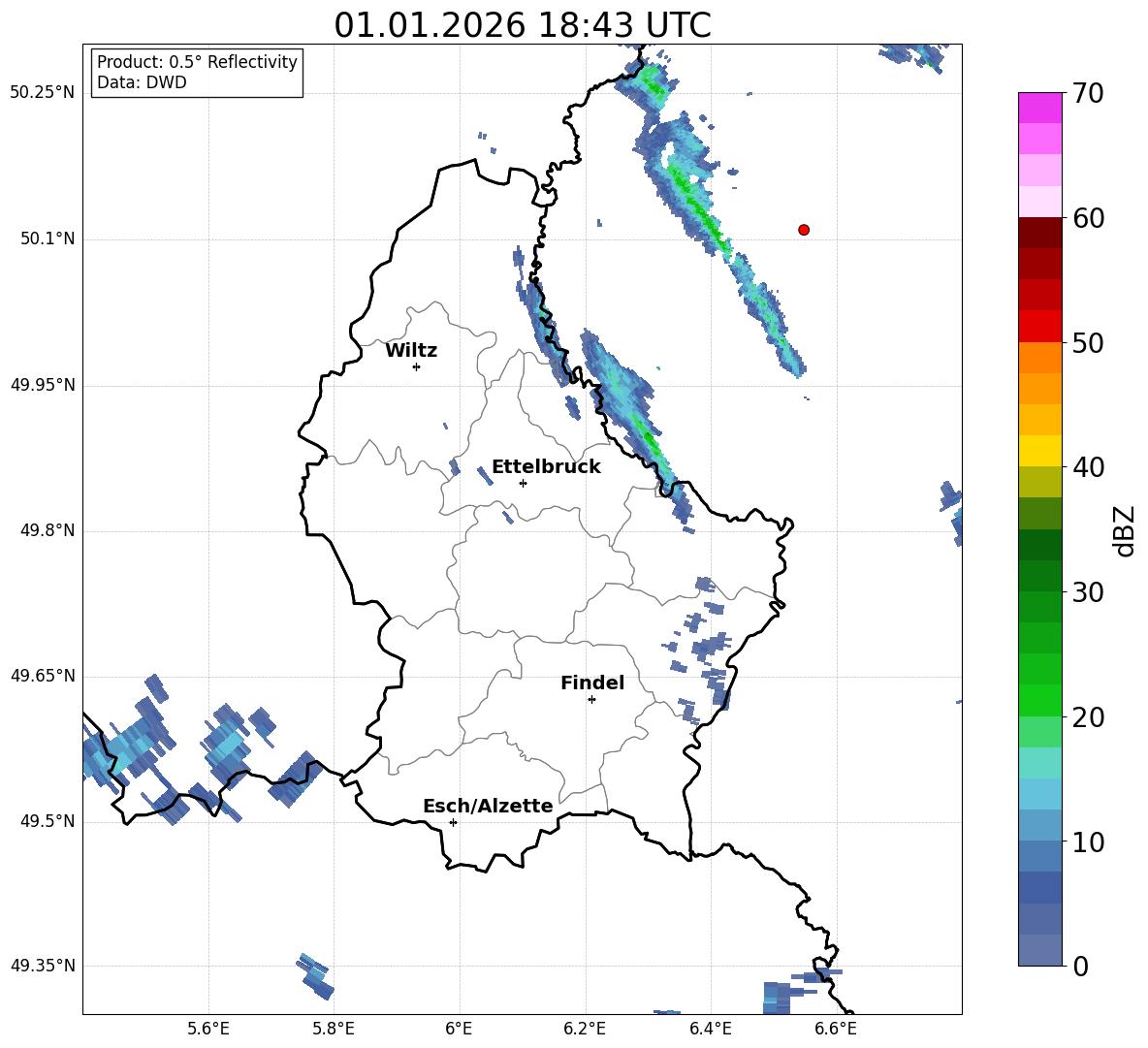Click the 30 tick on the colorbar

[1088, 592]
